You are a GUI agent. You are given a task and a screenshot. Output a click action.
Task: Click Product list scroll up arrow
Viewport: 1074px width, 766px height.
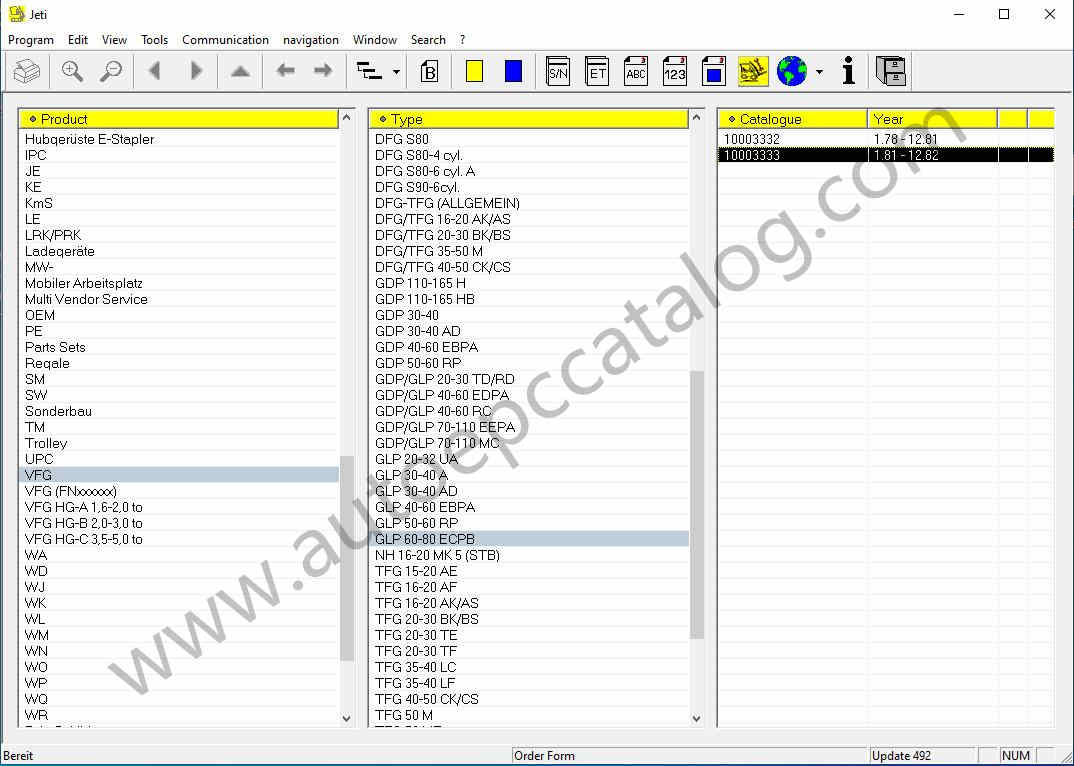pyautogui.click(x=347, y=118)
